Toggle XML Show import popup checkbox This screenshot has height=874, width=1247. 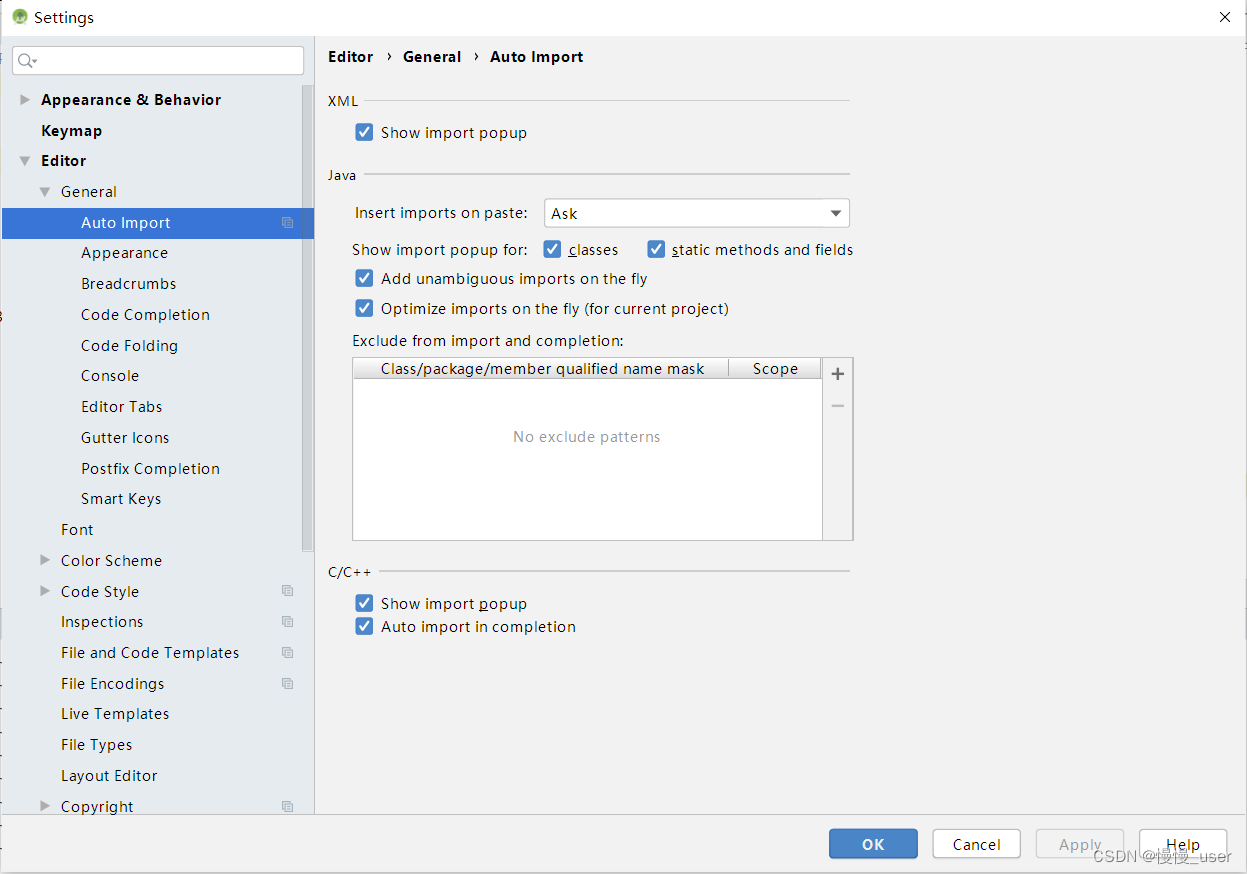pyautogui.click(x=364, y=132)
